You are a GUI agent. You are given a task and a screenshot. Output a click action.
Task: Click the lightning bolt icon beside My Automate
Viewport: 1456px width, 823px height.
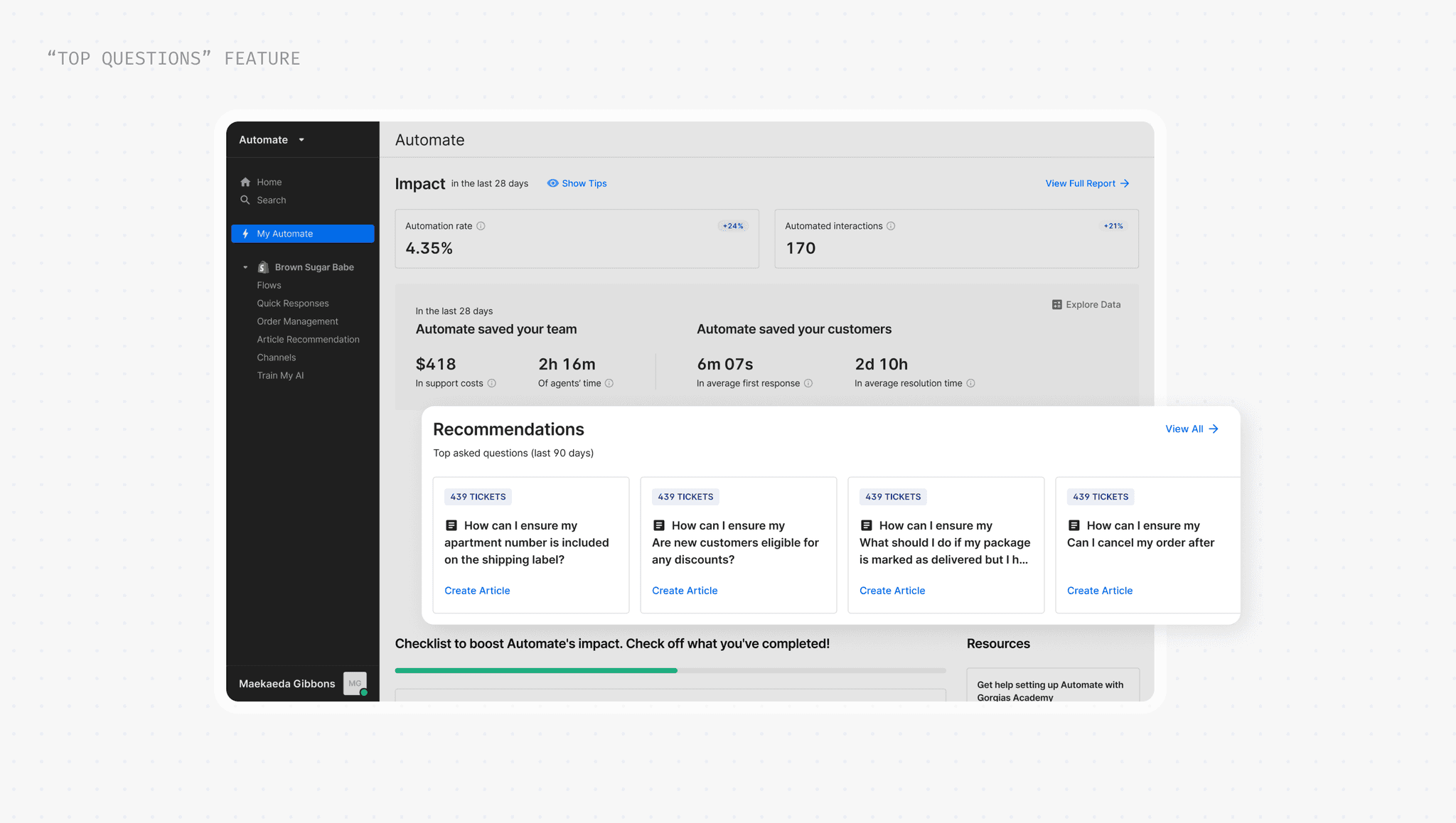click(245, 234)
